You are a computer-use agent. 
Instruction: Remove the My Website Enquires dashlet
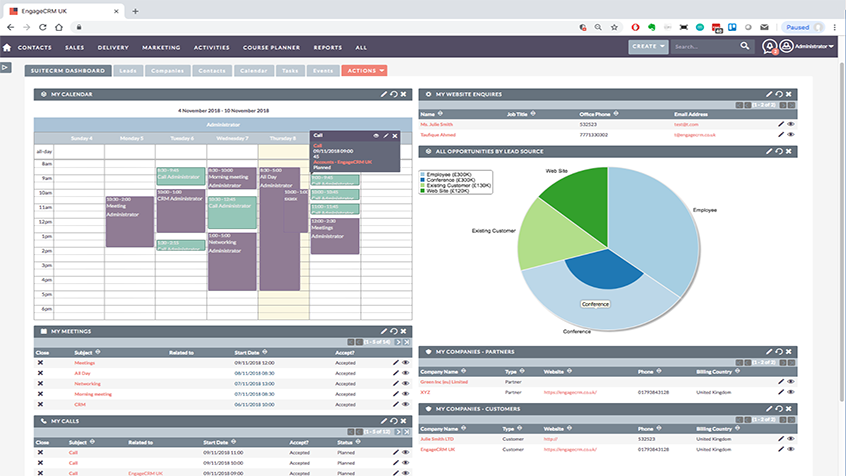point(788,94)
